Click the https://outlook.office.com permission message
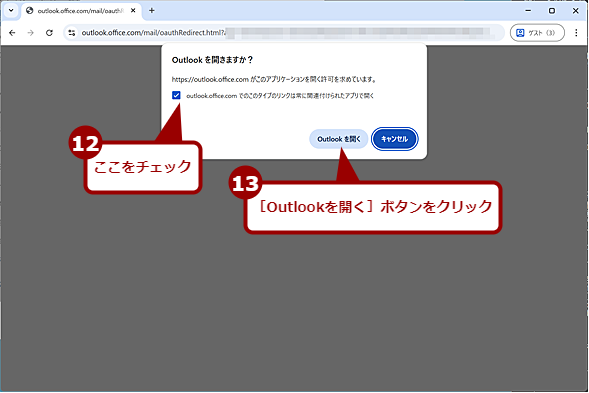Screen dimensions: 589x393 point(274,79)
